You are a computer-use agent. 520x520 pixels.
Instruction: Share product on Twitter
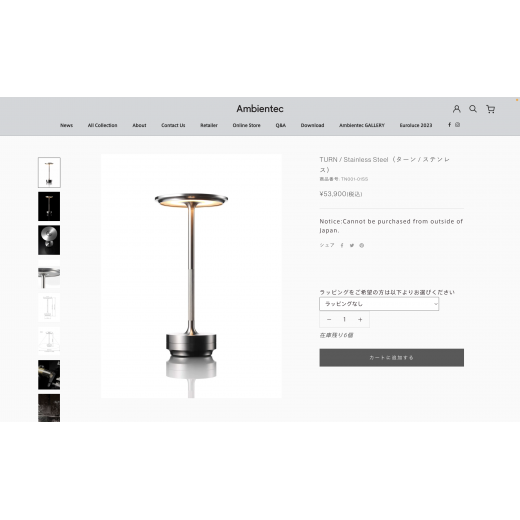point(352,245)
